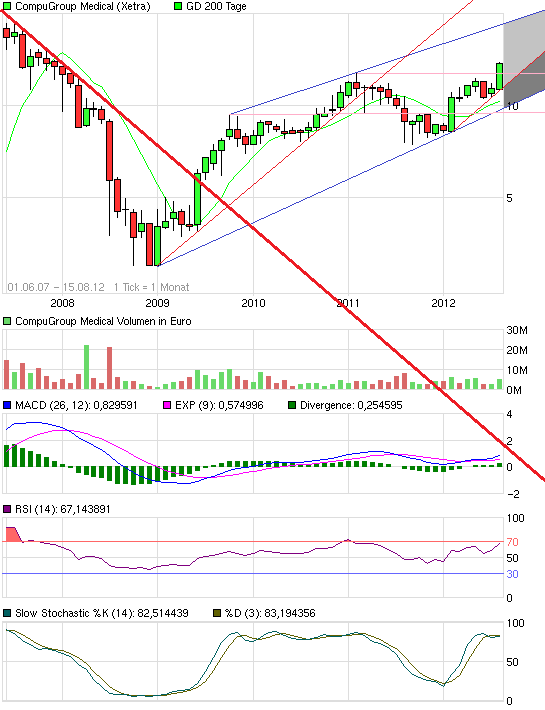This screenshot has width=545, height=710.
Task: Click the volume axis label 30M
Action: (x=517, y=330)
